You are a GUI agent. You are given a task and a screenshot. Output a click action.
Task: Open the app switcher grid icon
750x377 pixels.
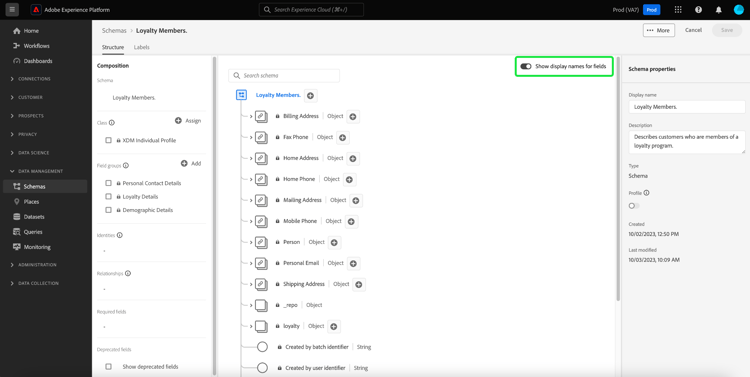(678, 10)
